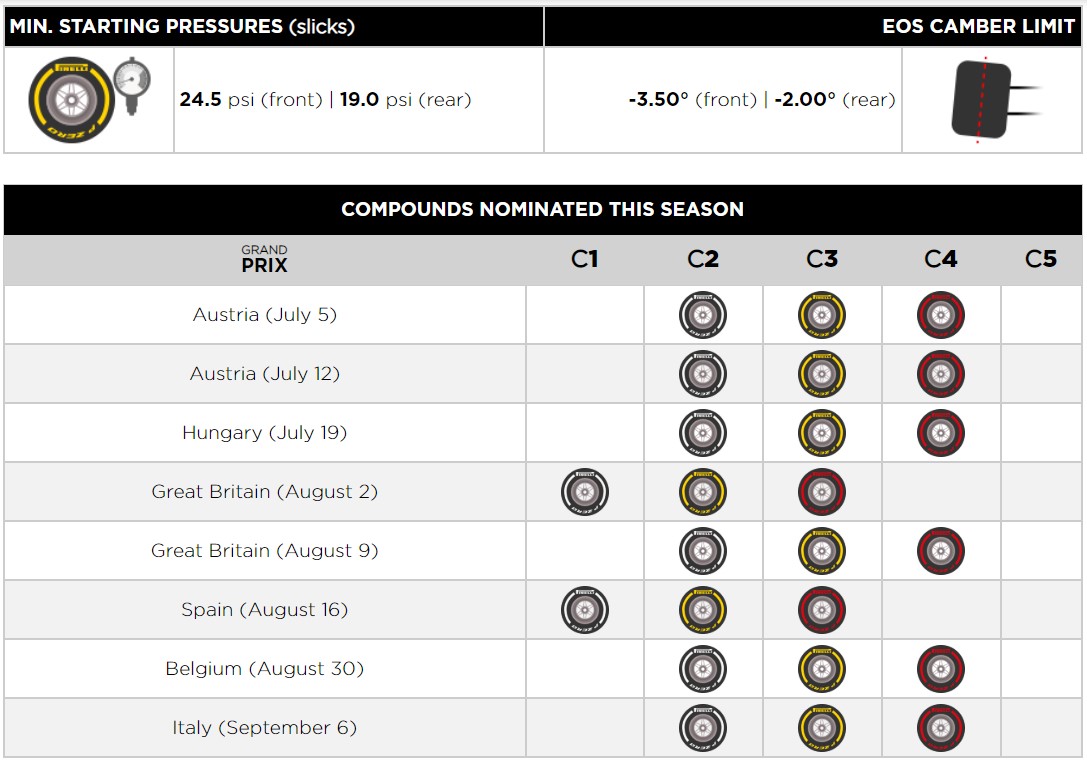Click the C1 column header
The image size is (1087, 763).
[584, 259]
